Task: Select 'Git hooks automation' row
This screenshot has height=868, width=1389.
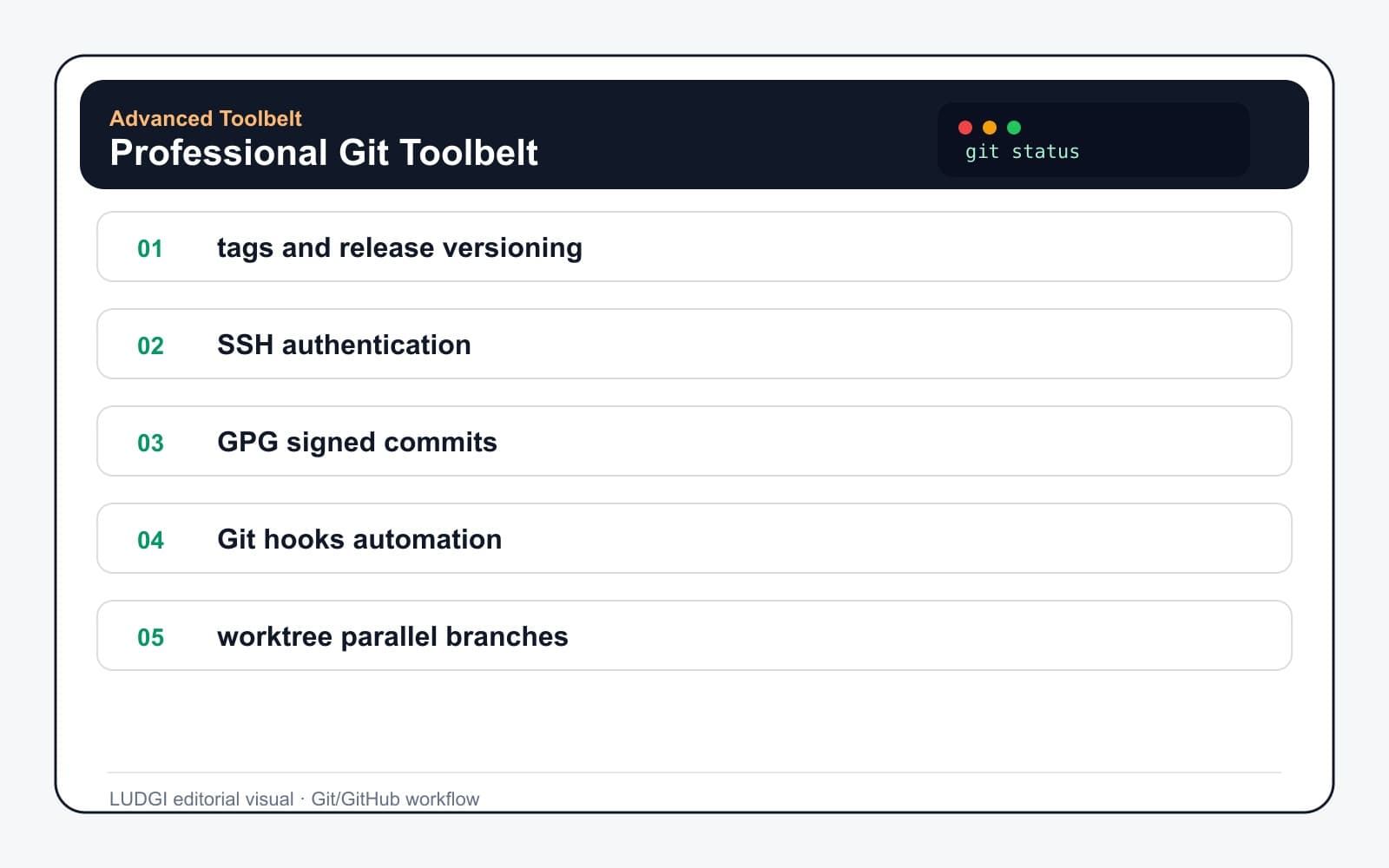Action: click(x=694, y=538)
